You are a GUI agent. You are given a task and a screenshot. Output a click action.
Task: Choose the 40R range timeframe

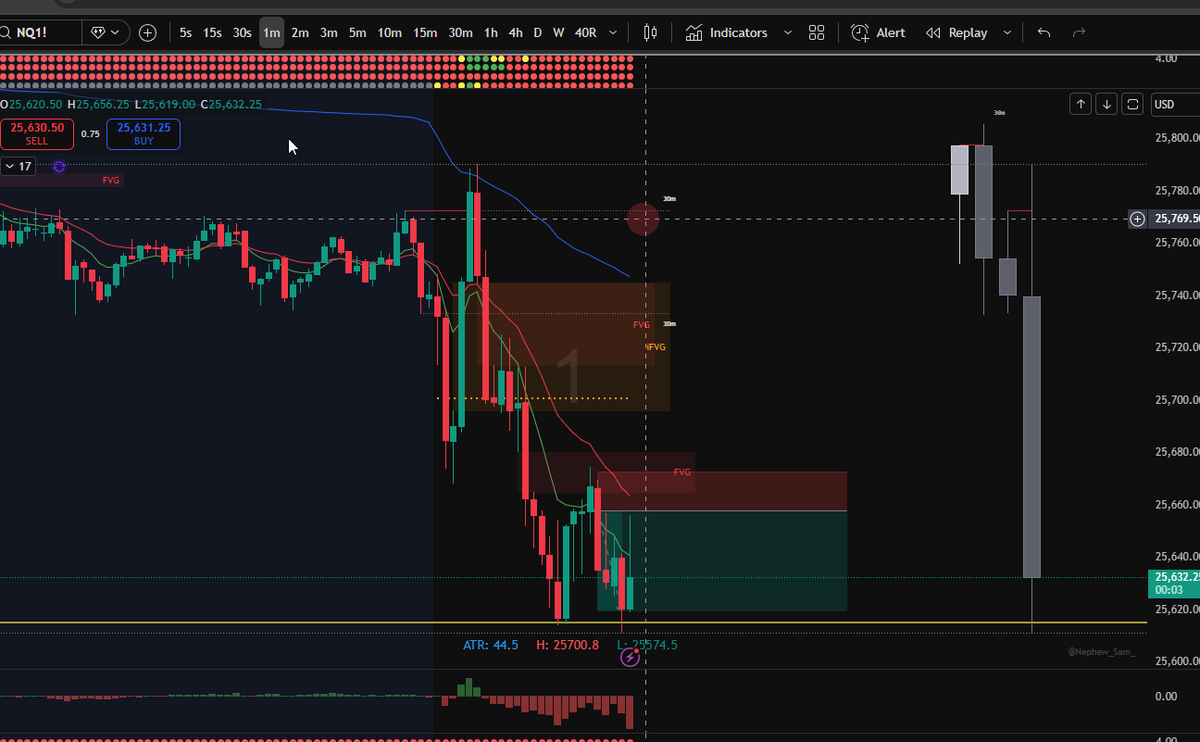click(x=586, y=33)
